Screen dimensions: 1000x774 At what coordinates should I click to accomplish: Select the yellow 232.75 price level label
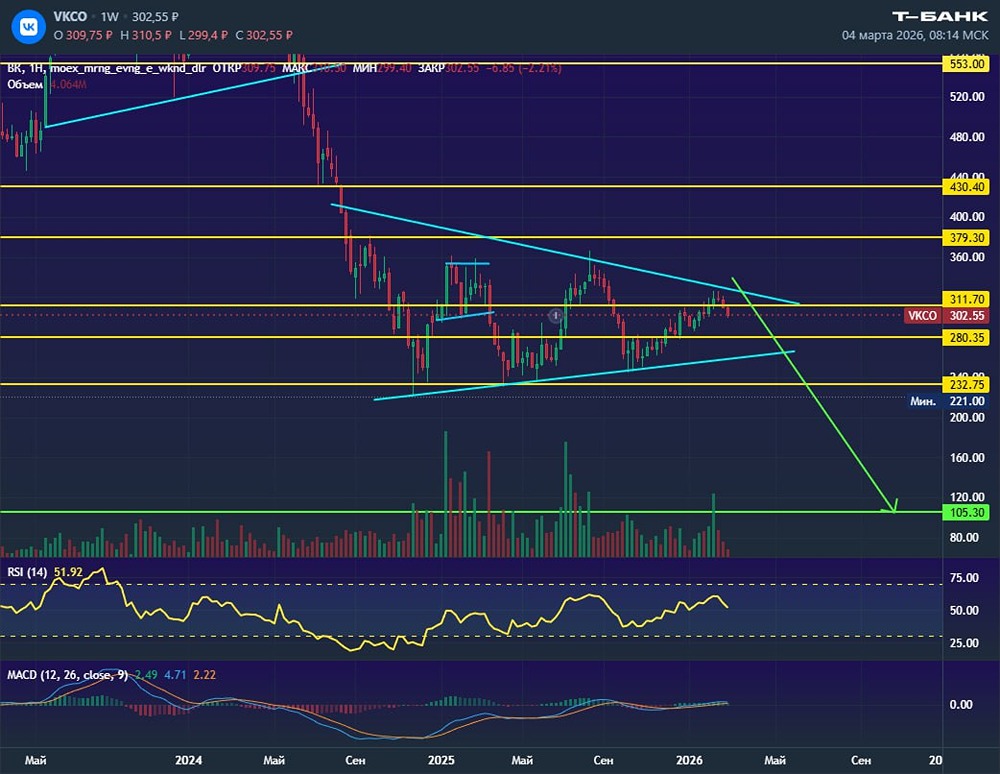(x=966, y=384)
